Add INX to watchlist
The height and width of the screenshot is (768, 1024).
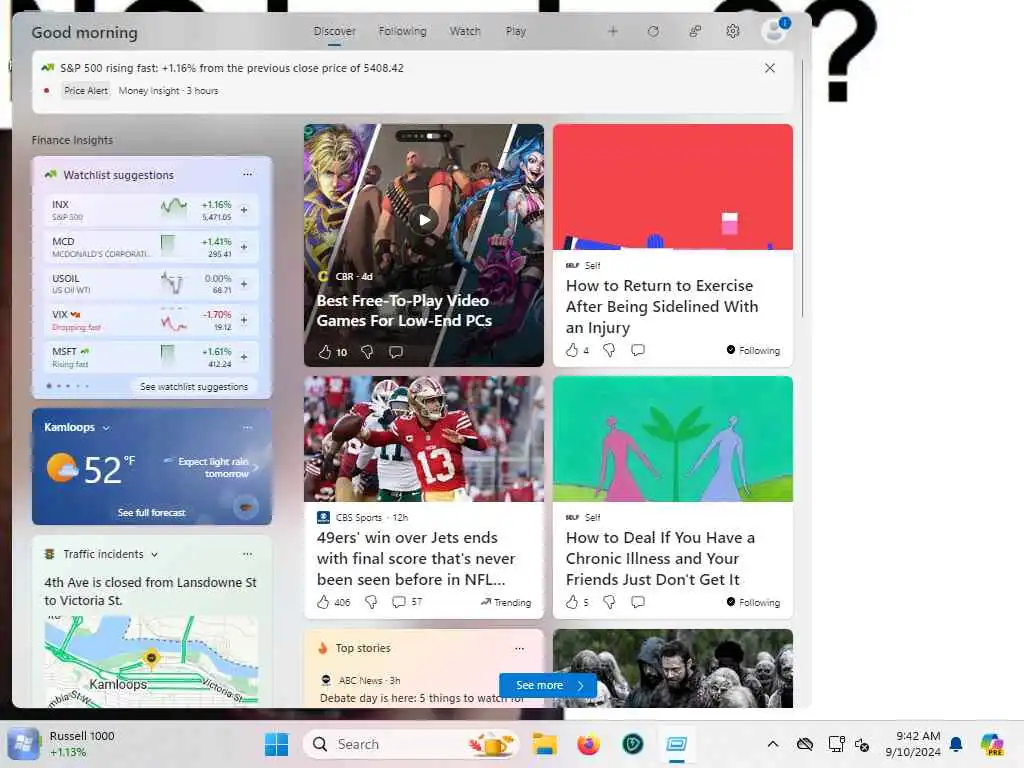click(244, 210)
